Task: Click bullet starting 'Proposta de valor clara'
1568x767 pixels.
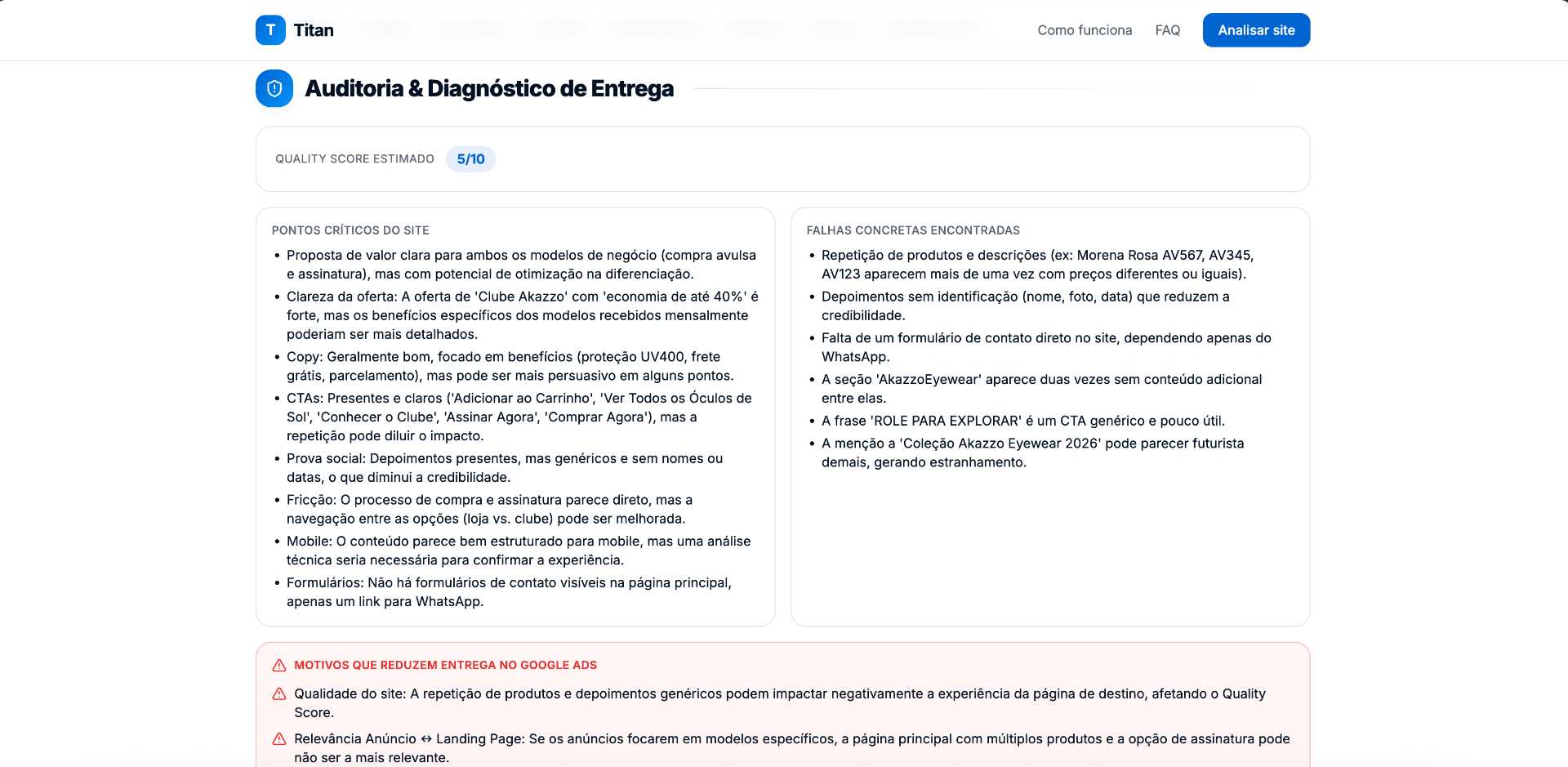Action: click(x=521, y=265)
